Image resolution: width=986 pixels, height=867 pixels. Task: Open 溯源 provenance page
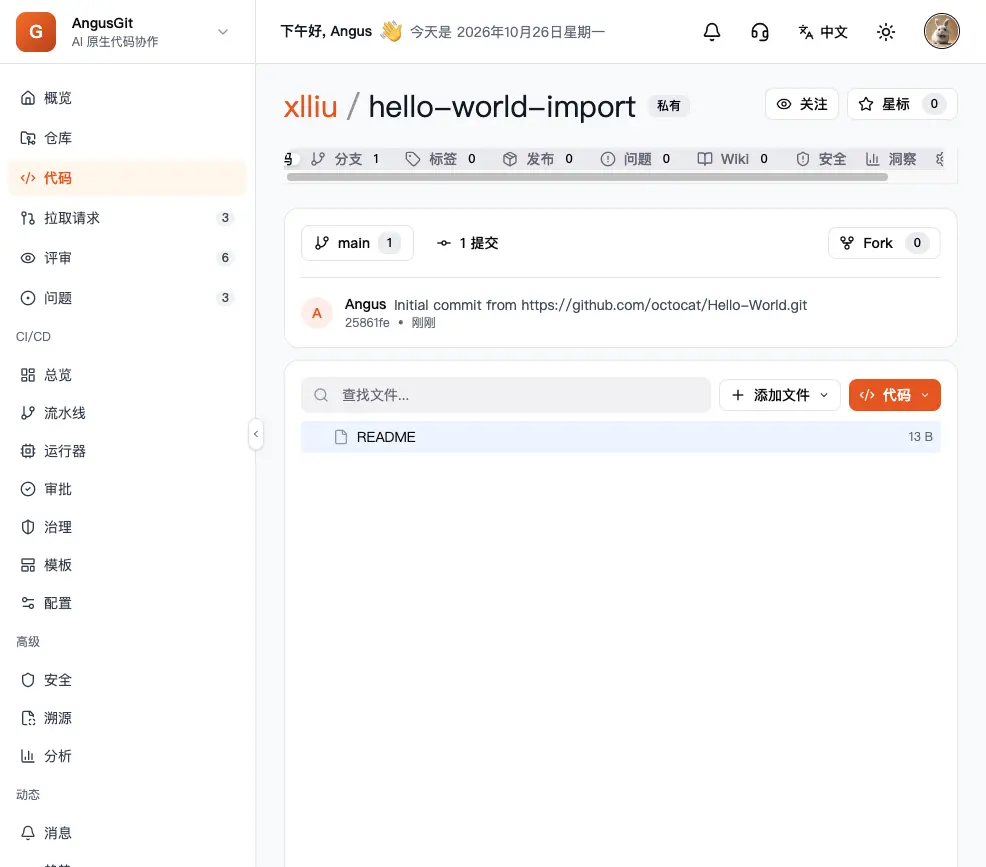[x=127, y=718]
